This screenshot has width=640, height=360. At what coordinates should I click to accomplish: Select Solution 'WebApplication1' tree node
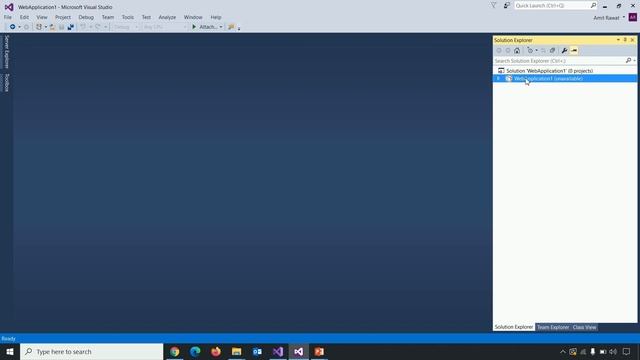pos(565,71)
